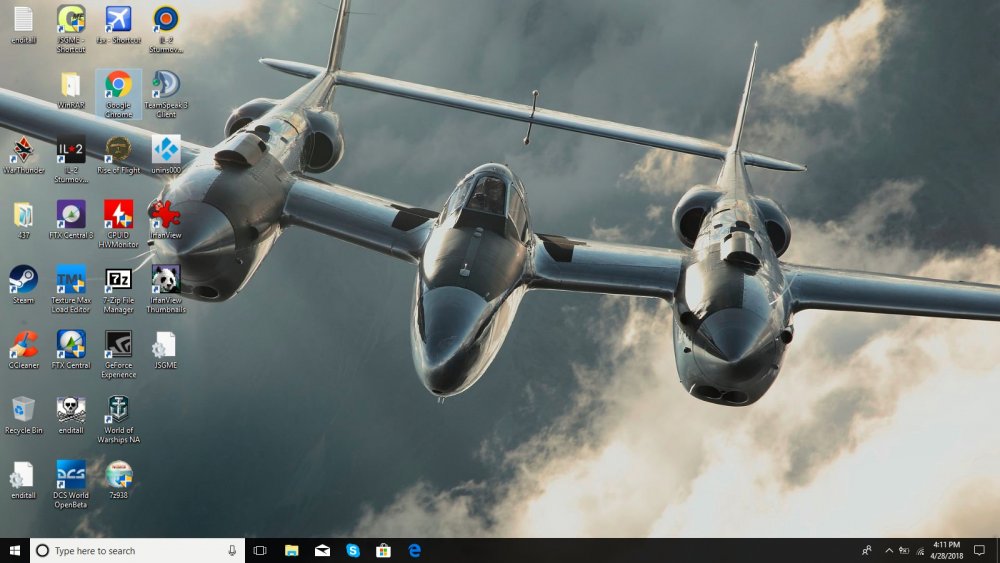The height and width of the screenshot is (563, 1000).
Task: Select the Rise of Flight shortcut
Action: pyautogui.click(x=118, y=151)
